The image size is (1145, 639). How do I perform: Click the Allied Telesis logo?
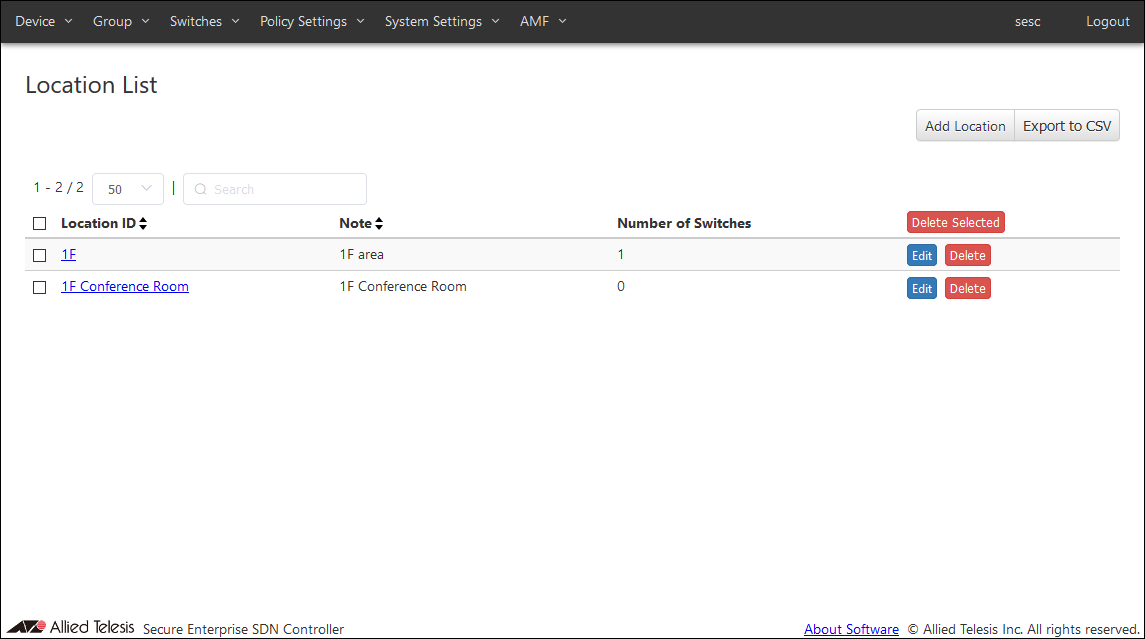tap(70, 628)
